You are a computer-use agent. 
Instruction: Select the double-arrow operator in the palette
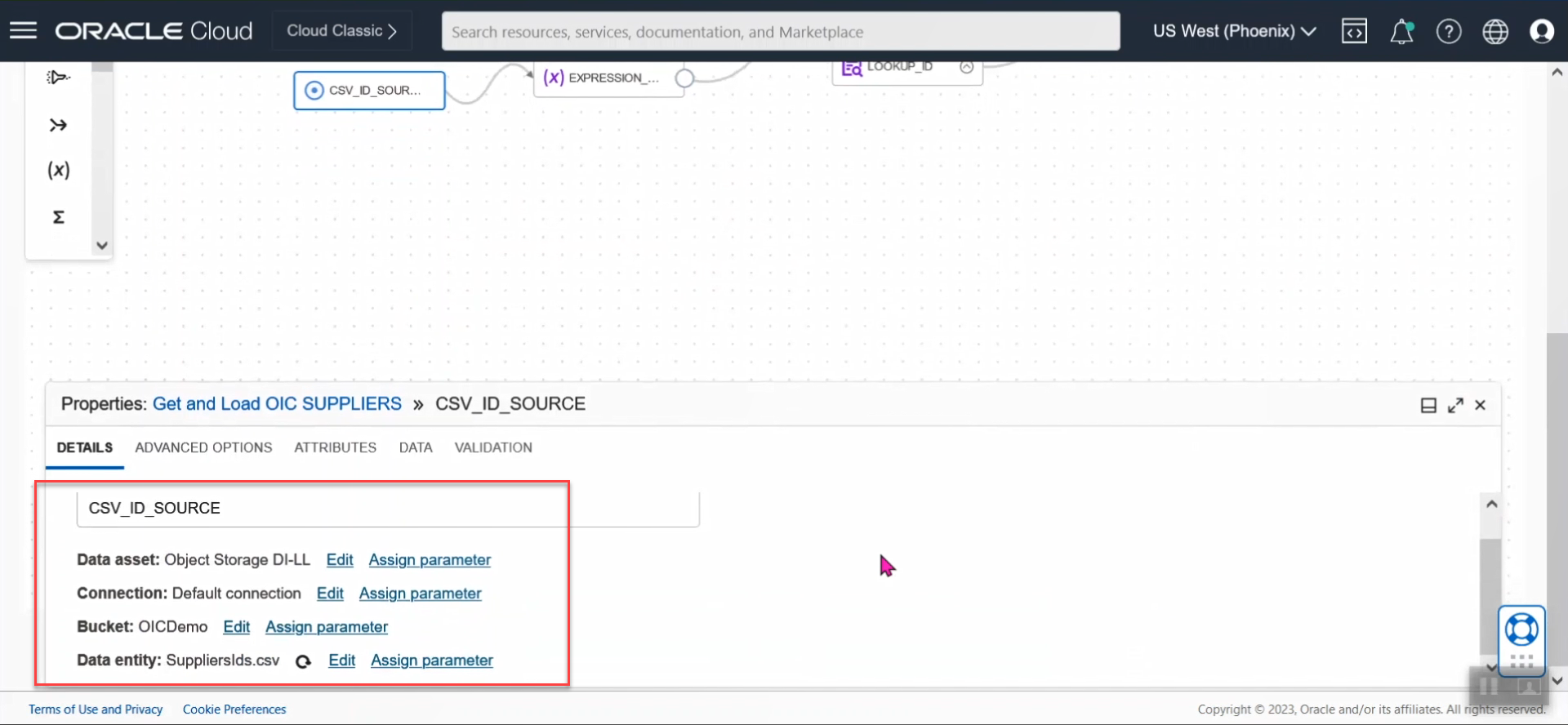[58, 125]
